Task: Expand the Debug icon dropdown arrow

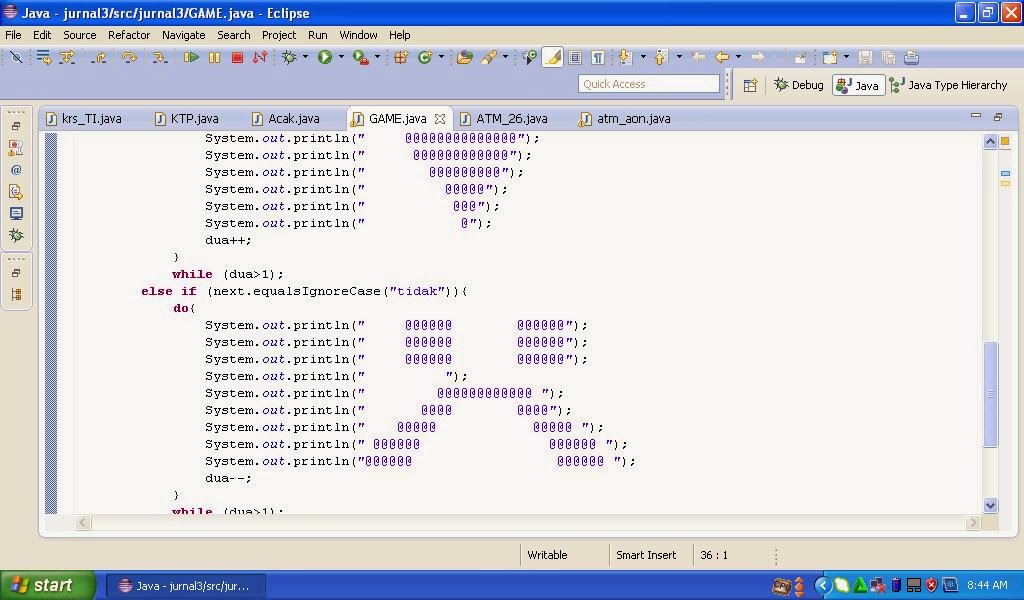Action: point(305,58)
